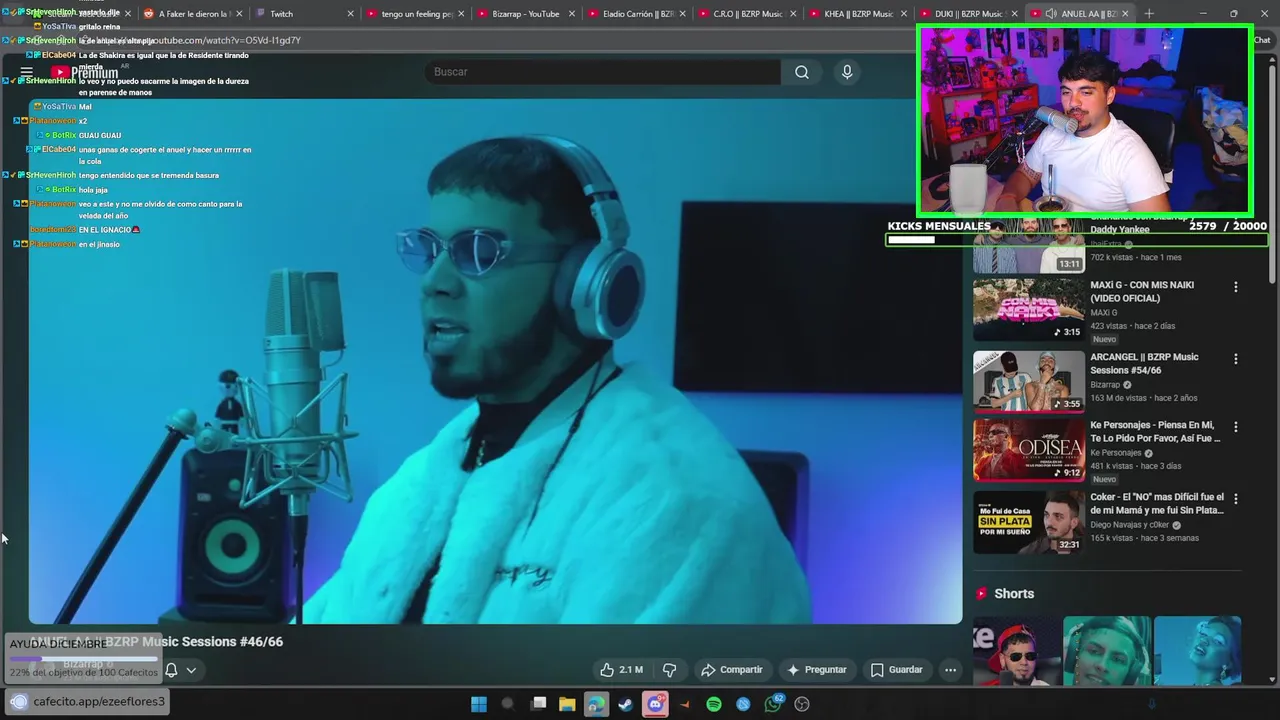Open MAXI G CON MIS NAIKI thumbnail
This screenshot has height=720, width=1280.
point(1028,310)
